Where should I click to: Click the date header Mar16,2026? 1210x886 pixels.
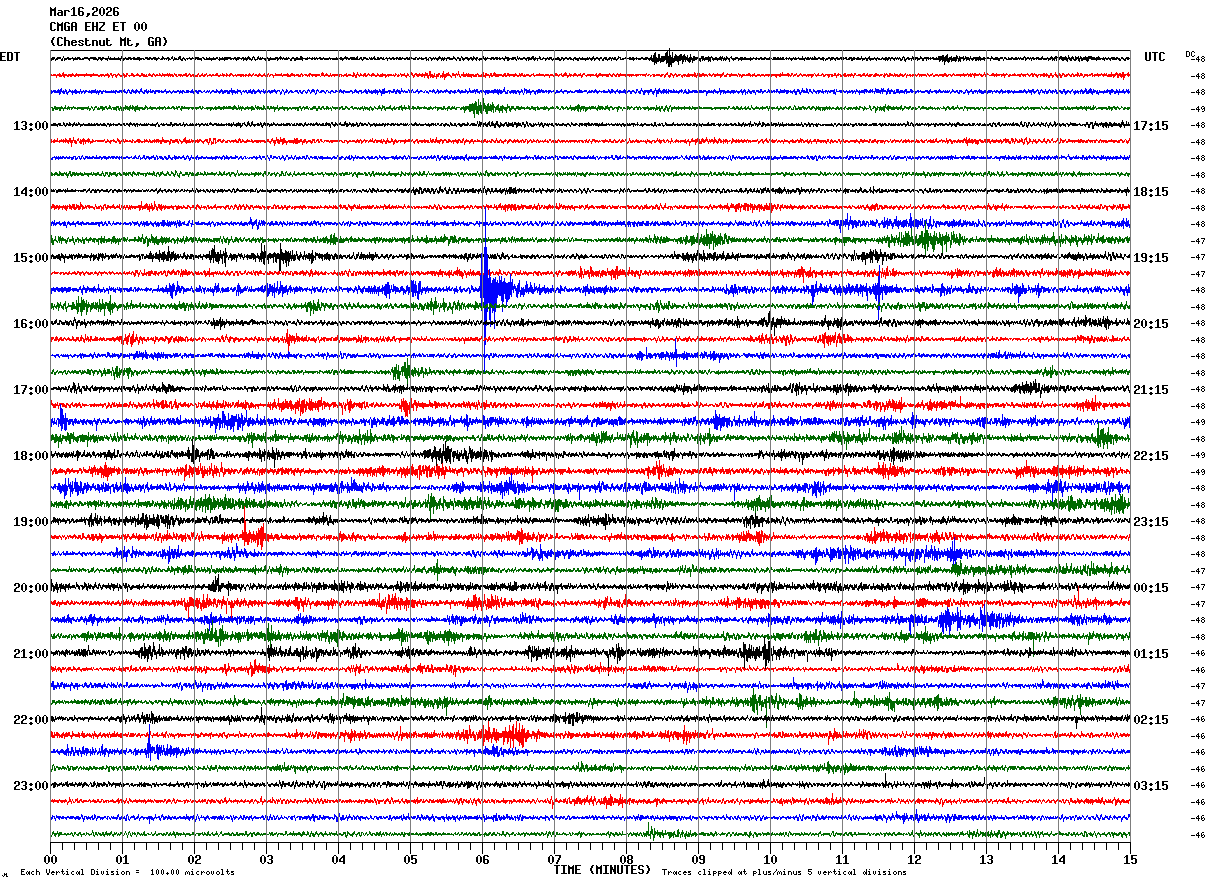click(x=84, y=12)
